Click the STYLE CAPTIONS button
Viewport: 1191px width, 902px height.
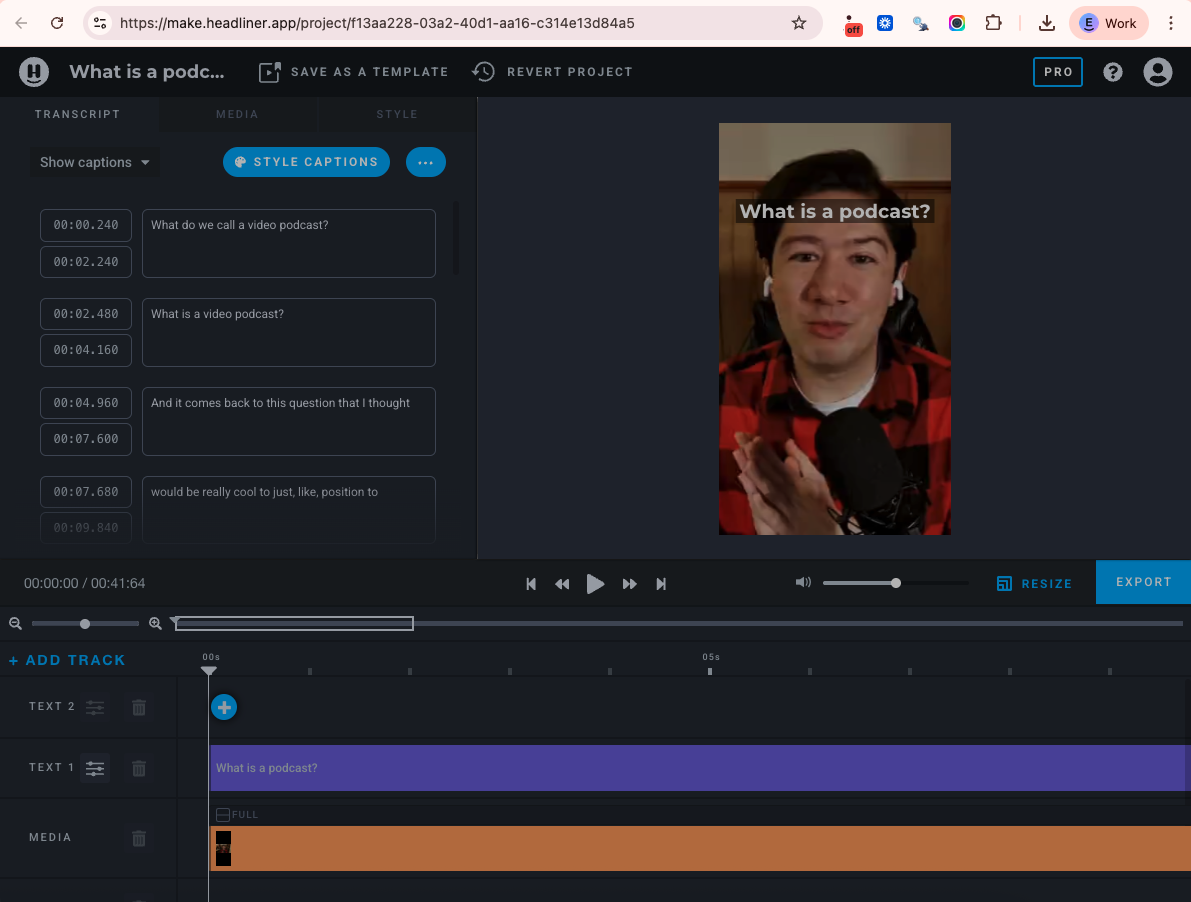click(306, 162)
